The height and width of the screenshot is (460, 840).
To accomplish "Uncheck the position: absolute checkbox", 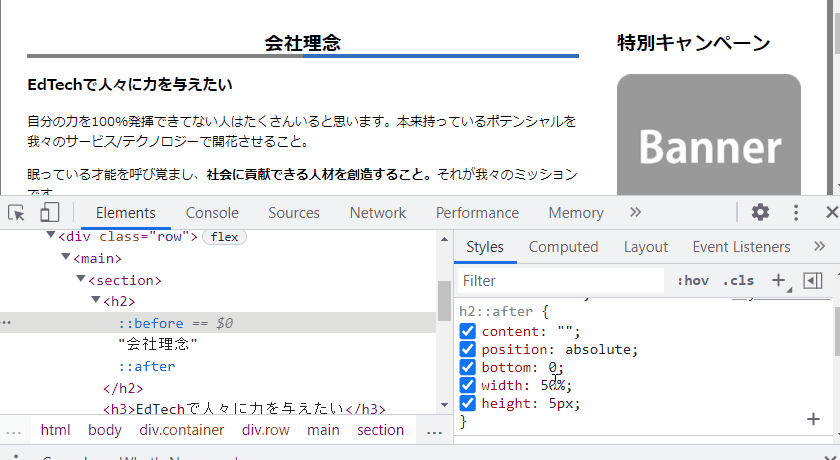I will point(467,349).
